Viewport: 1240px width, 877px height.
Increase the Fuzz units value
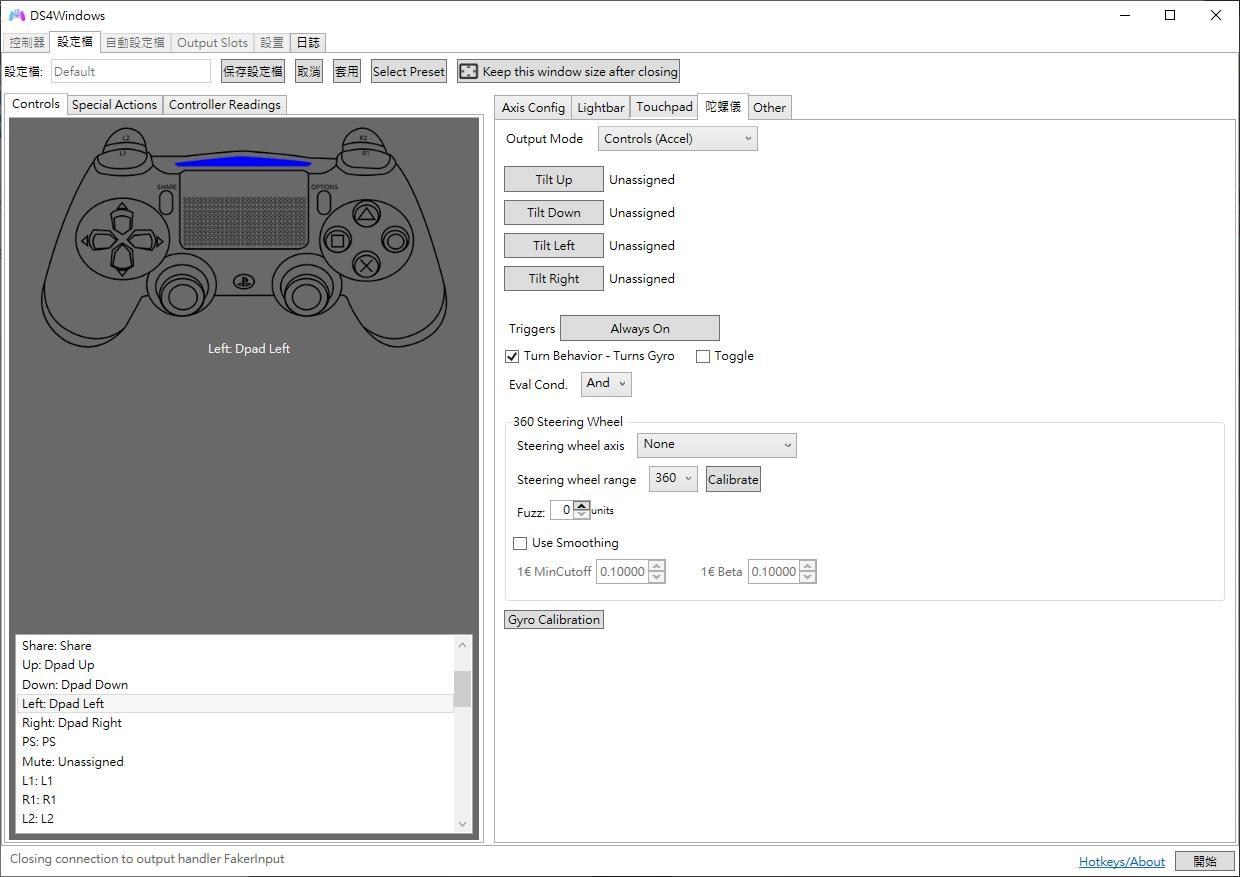582,506
